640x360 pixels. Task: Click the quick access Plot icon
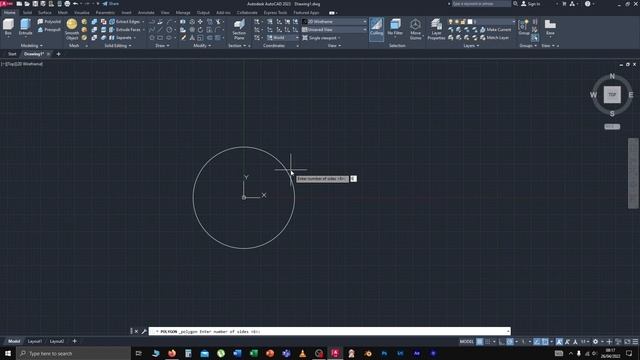click(67, 4)
